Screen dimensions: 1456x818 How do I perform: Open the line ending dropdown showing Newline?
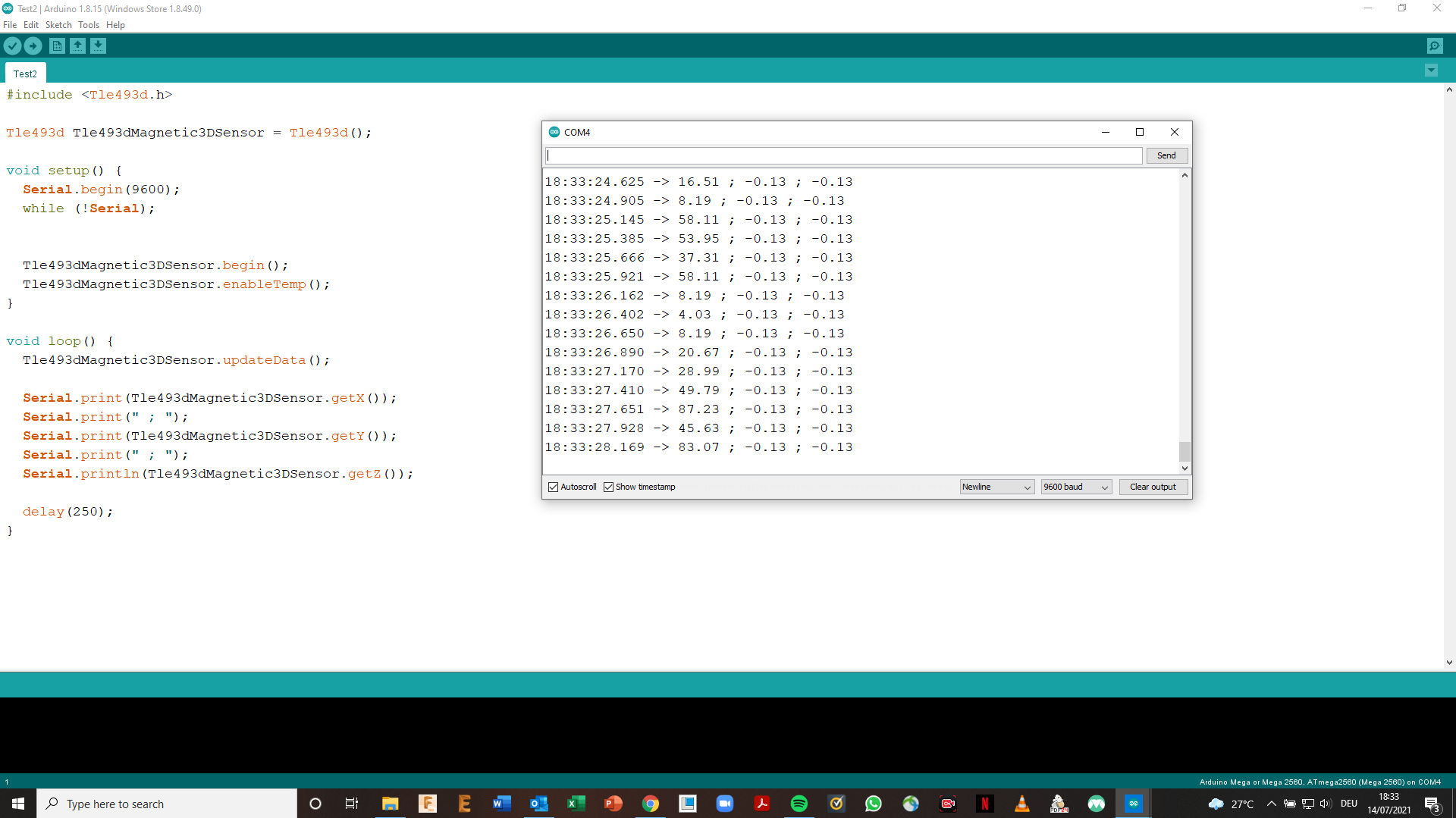tap(996, 487)
